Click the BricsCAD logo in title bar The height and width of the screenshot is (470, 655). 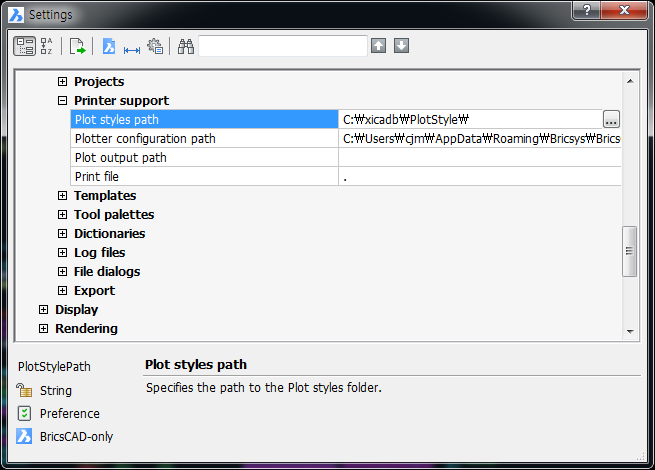point(16,15)
